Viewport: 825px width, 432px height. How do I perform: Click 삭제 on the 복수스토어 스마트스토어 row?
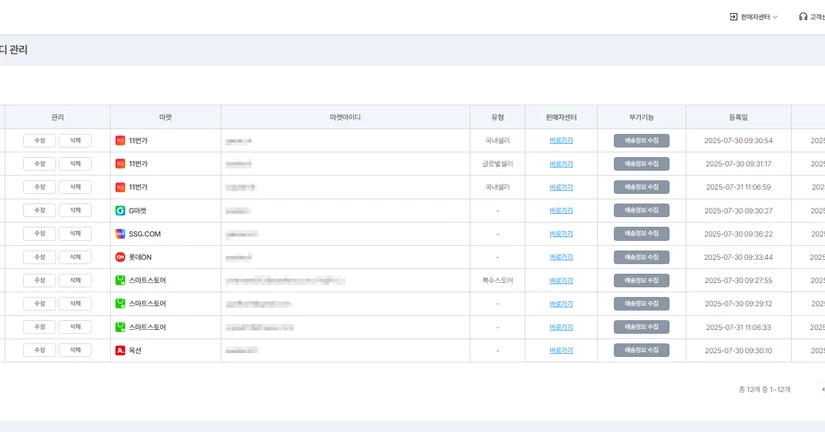(75, 280)
